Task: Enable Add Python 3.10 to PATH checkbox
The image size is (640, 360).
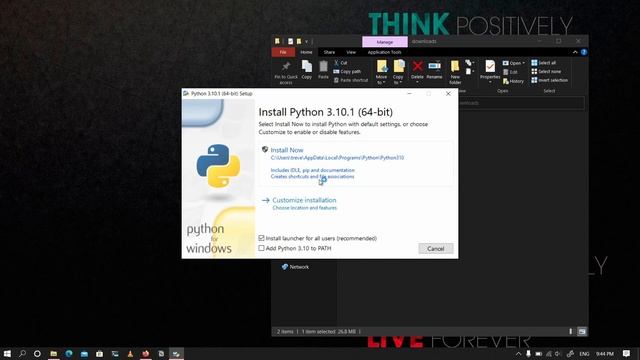Action: tap(261, 248)
